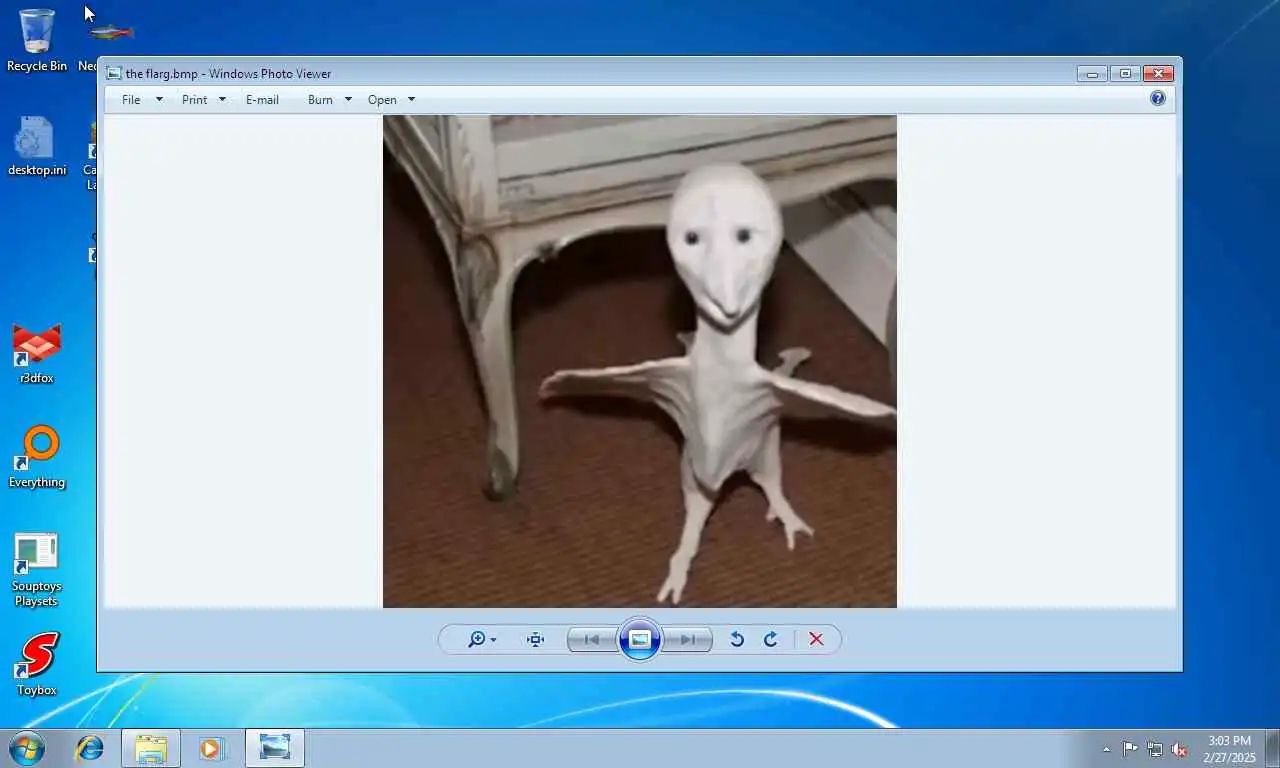Launch Internet Explorer from the taskbar
Screen dimensions: 1280x768
[90, 748]
